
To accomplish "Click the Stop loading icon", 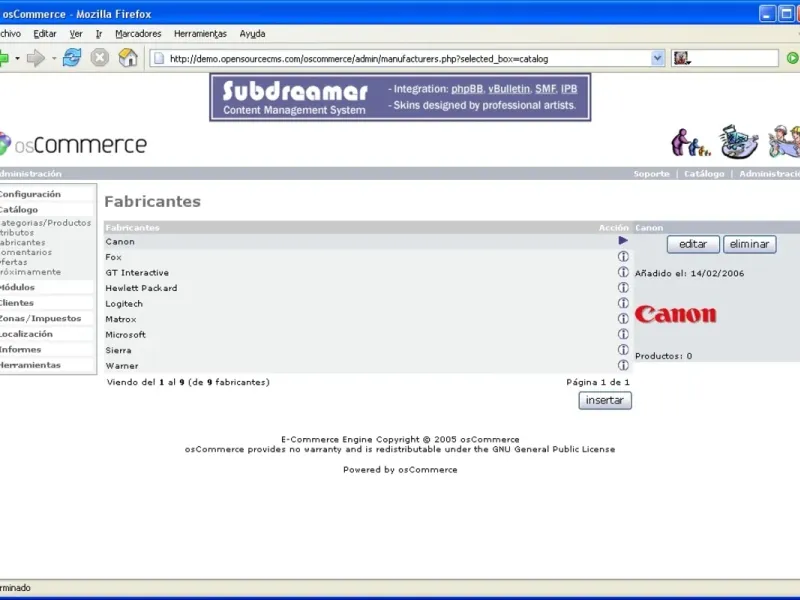I will 99,58.
